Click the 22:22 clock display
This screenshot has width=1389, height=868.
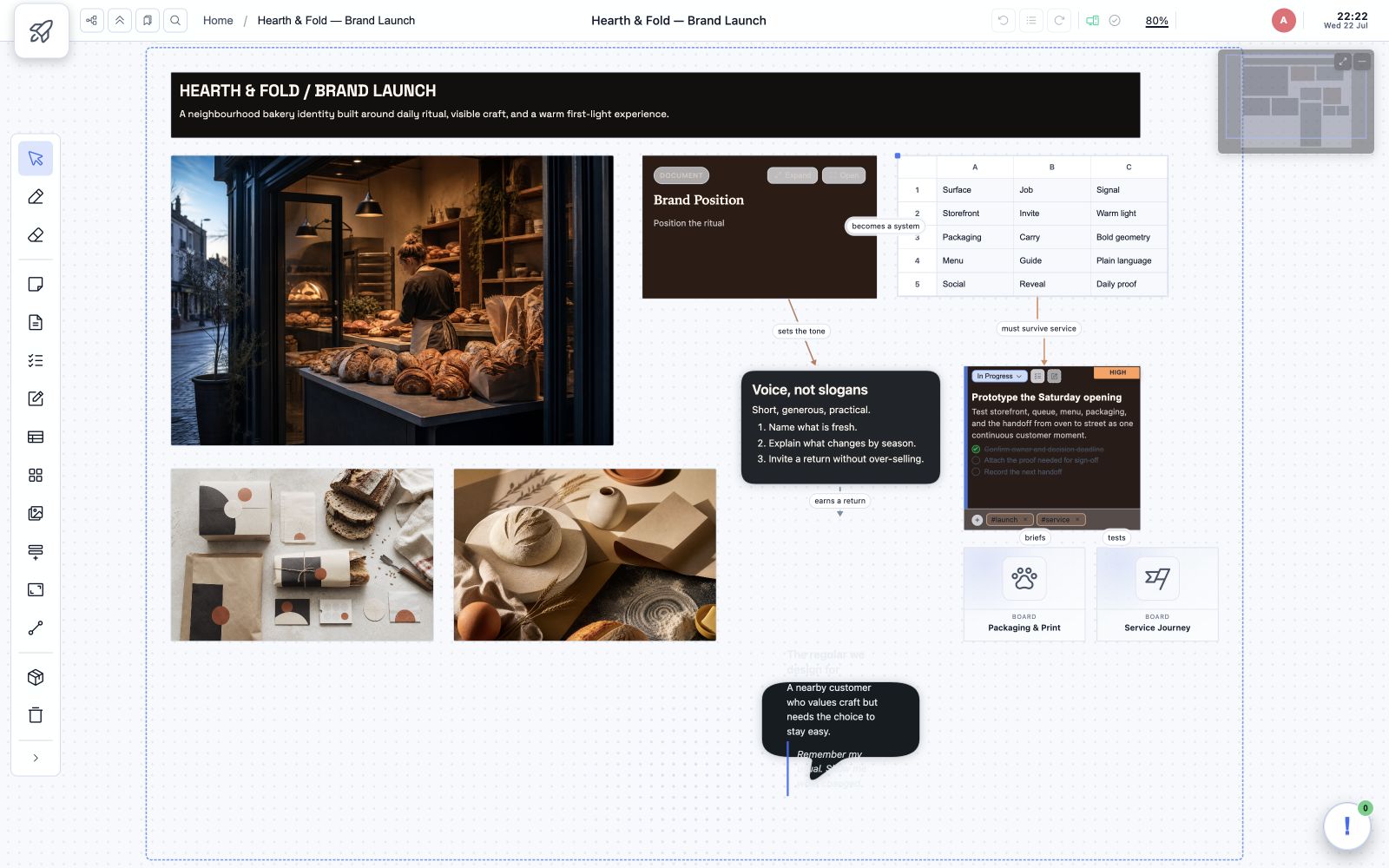tap(1352, 16)
